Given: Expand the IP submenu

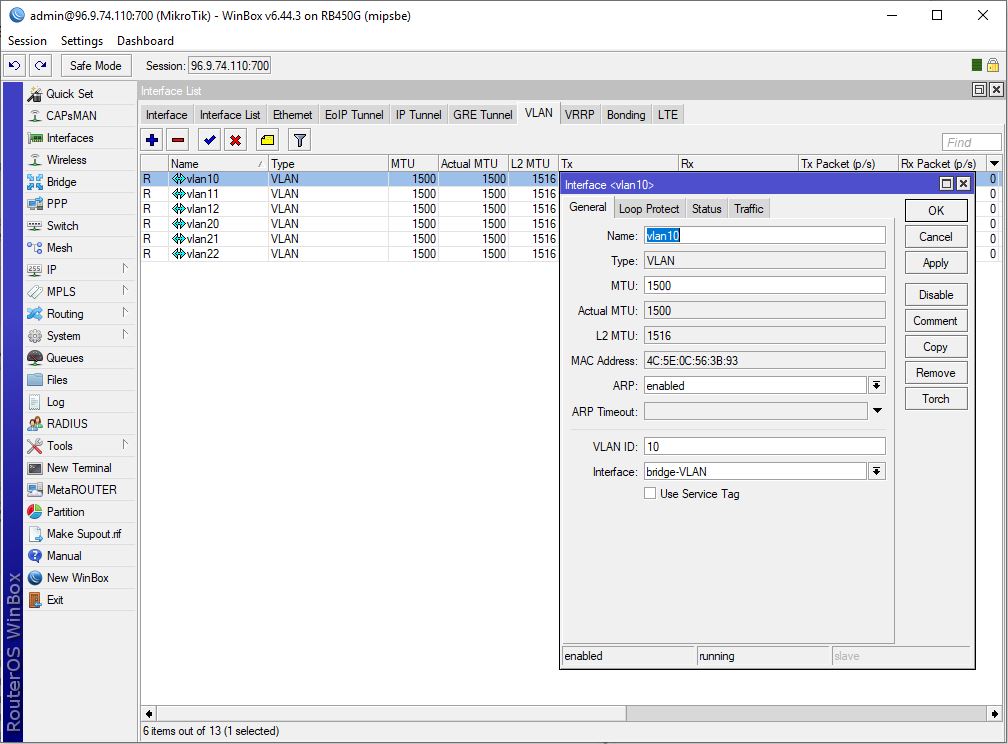Looking at the screenshot, I should click(125, 269).
